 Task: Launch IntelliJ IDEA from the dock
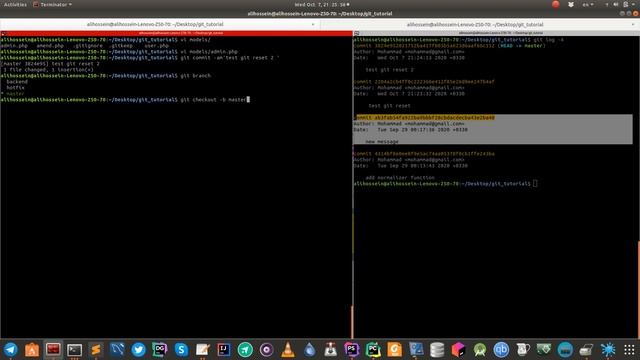[224, 350]
